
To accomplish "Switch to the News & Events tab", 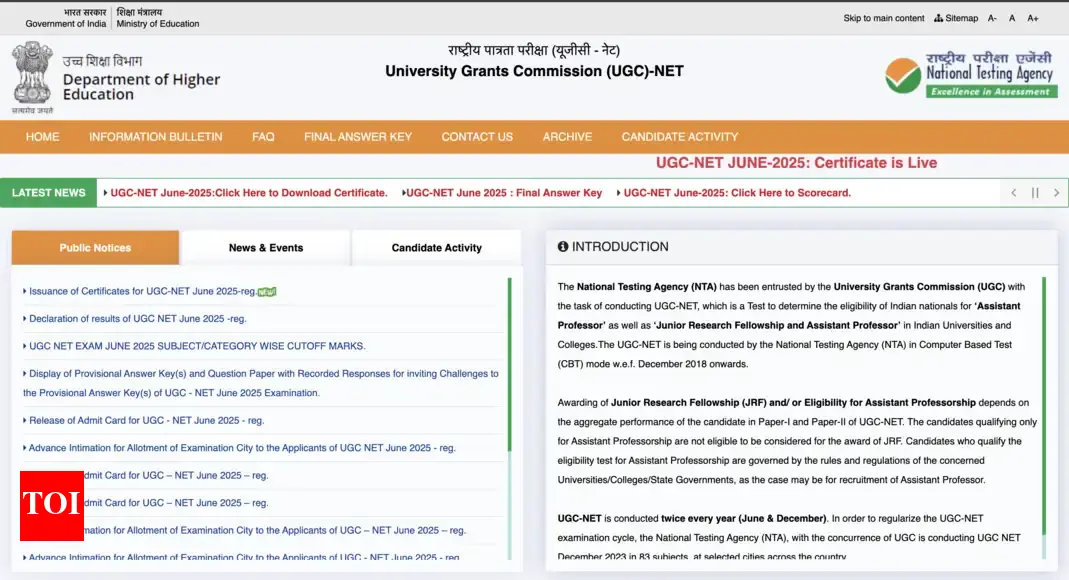I will tap(266, 247).
